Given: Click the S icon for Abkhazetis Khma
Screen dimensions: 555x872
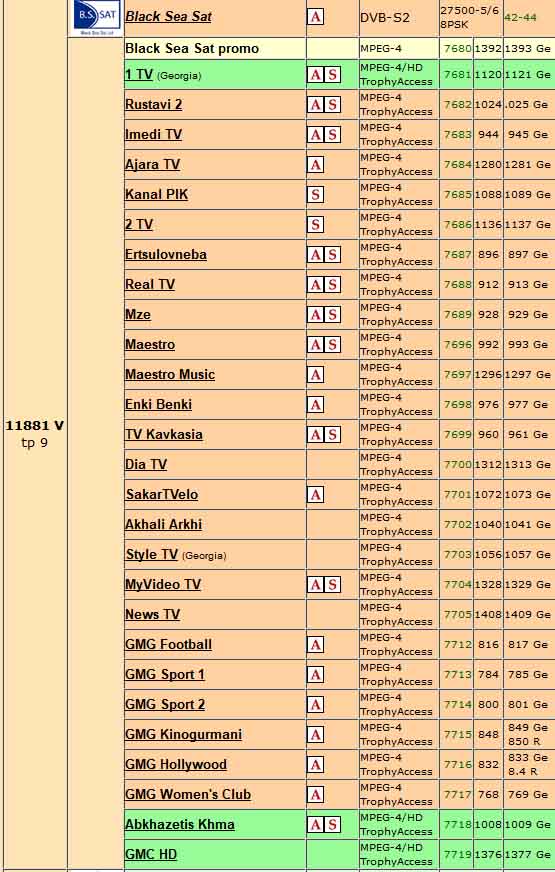Looking at the screenshot, I should click(x=333, y=825).
